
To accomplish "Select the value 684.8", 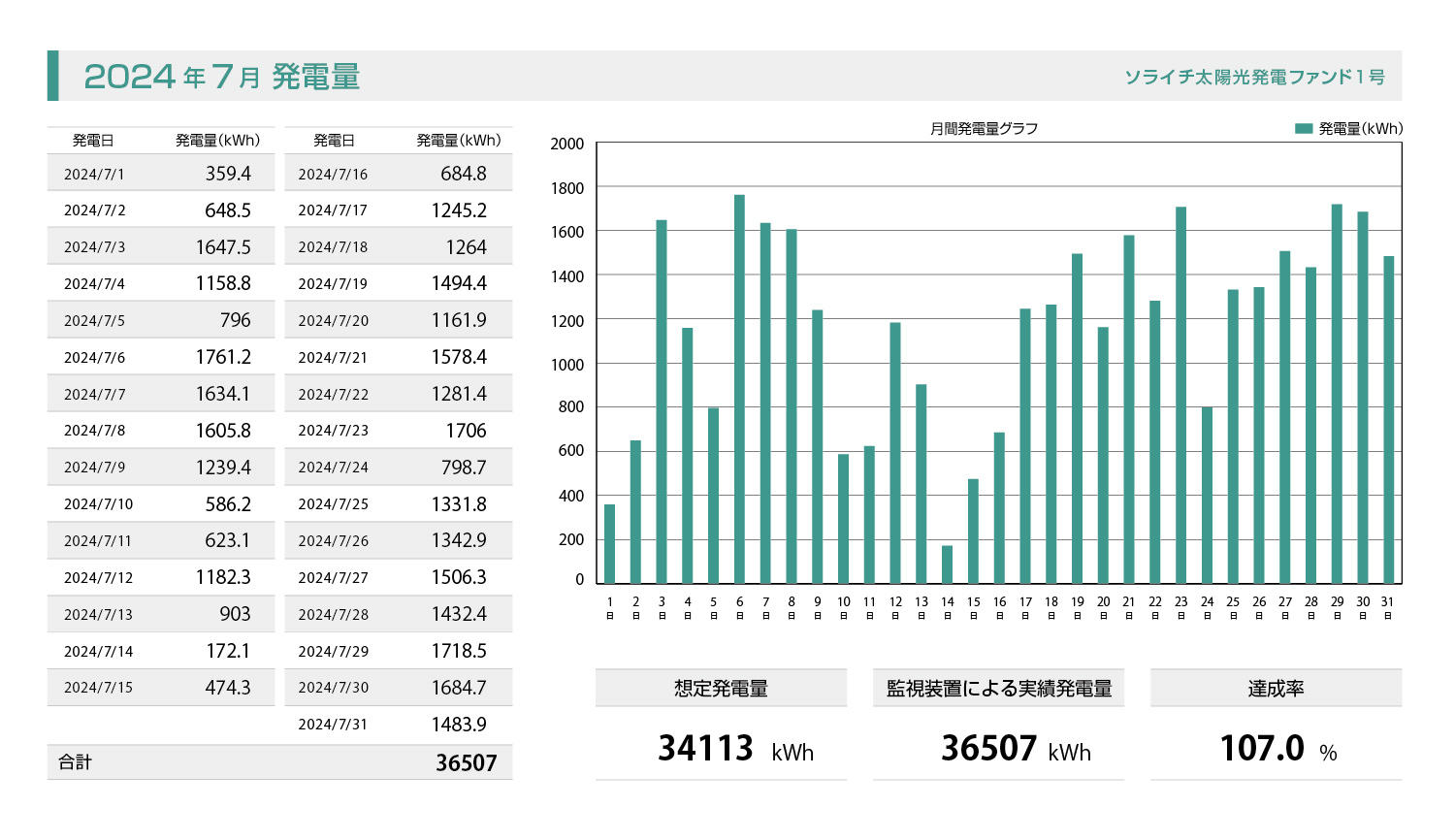I will (464, 174).
